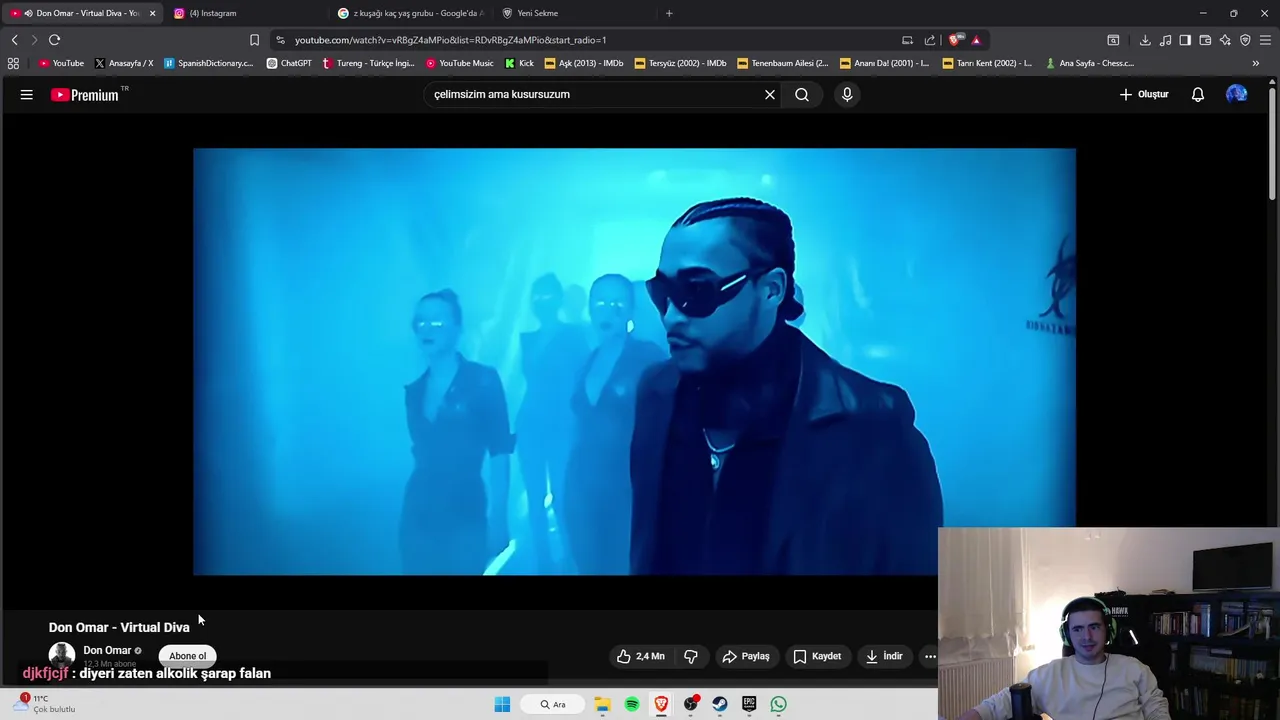The height and width of the screenshot is (720, 1280).
Task: Open Steam from the taskbar
Action: tap(719, 704)
